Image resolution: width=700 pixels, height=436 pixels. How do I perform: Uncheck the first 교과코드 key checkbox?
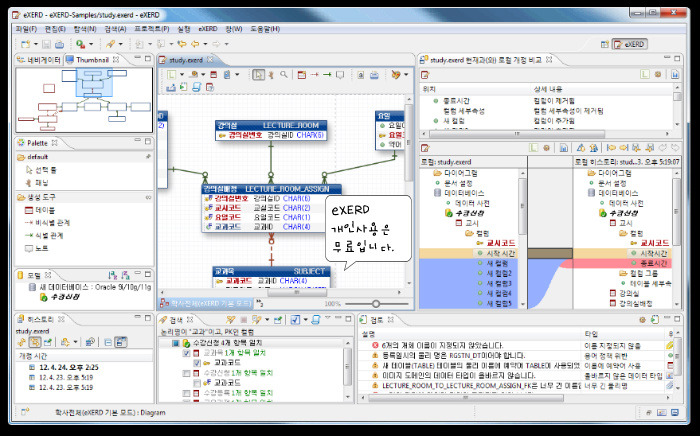(x=196, y=363)
